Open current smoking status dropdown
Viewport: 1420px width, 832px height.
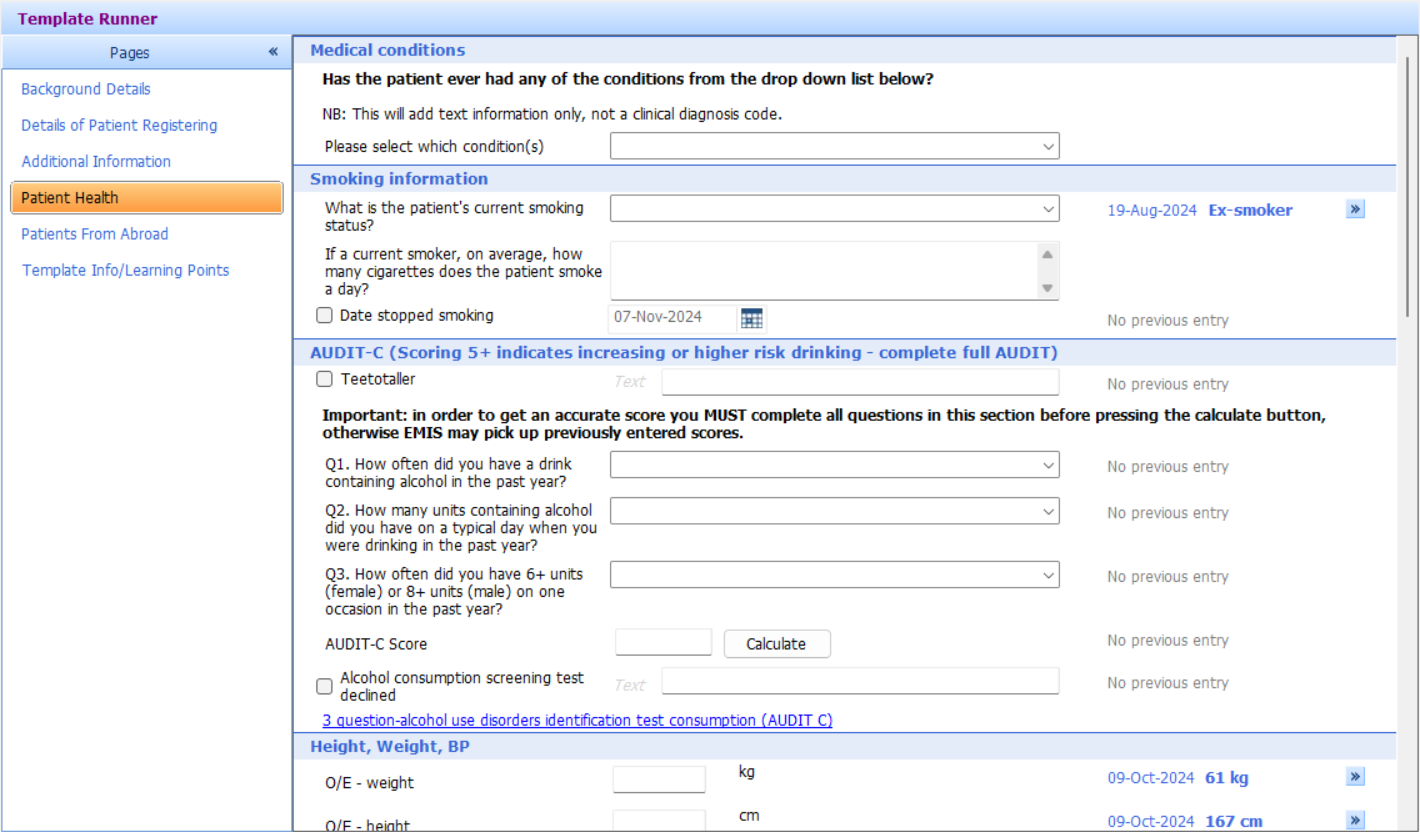pos(835,209)
